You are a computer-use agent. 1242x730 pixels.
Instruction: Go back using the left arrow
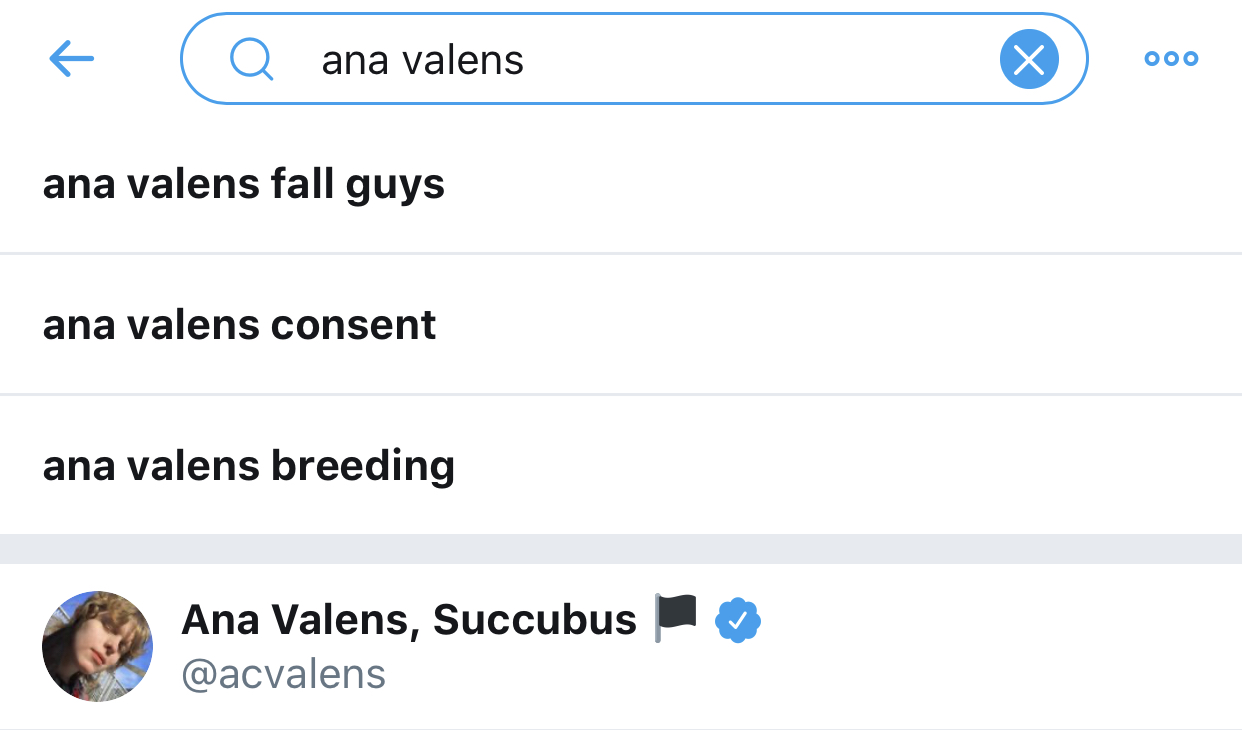pyautogui.click(x=71, y=60)
